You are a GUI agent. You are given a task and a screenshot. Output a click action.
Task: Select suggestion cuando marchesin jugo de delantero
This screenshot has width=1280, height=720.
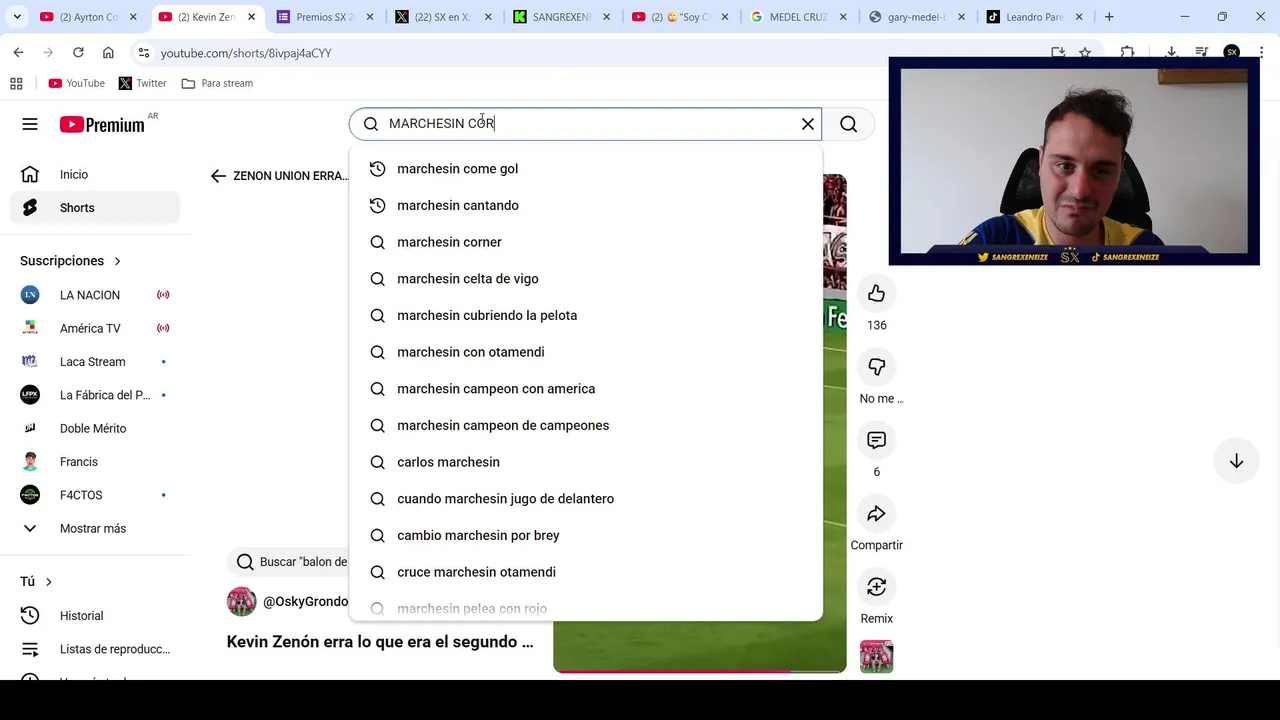[586, 499]
